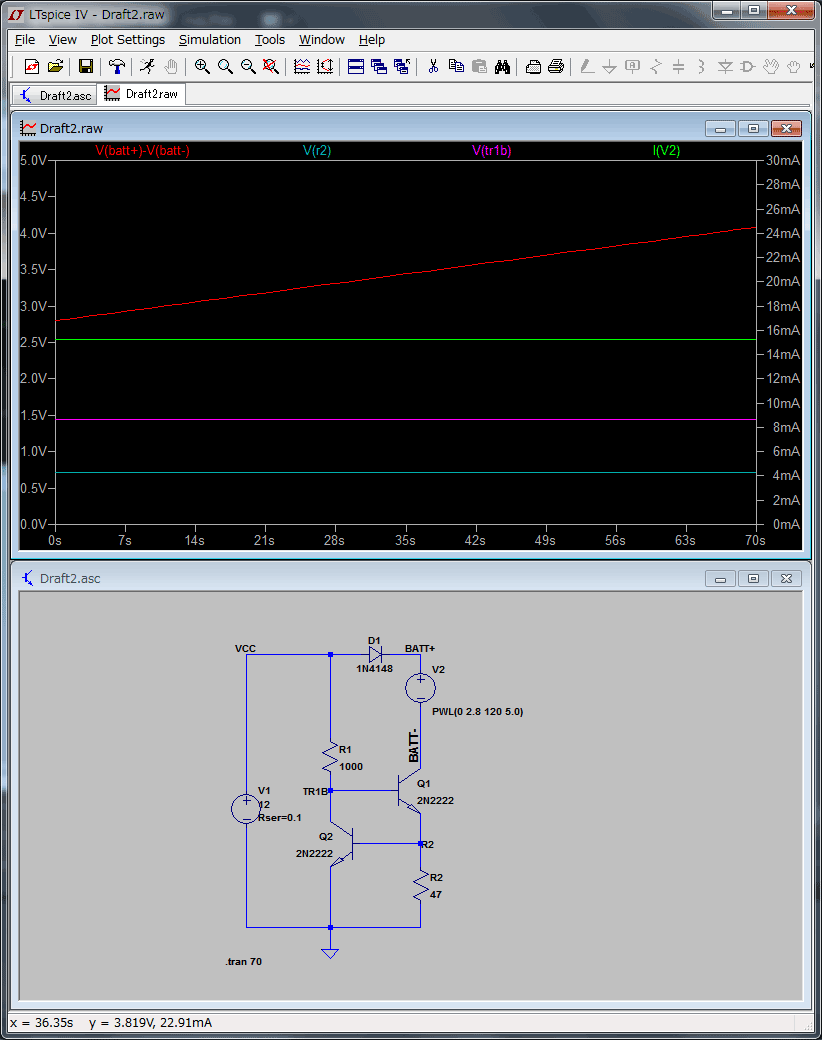Open the View menu
The height and width of the screenshot is (1040, 822).
pos(62,40)
